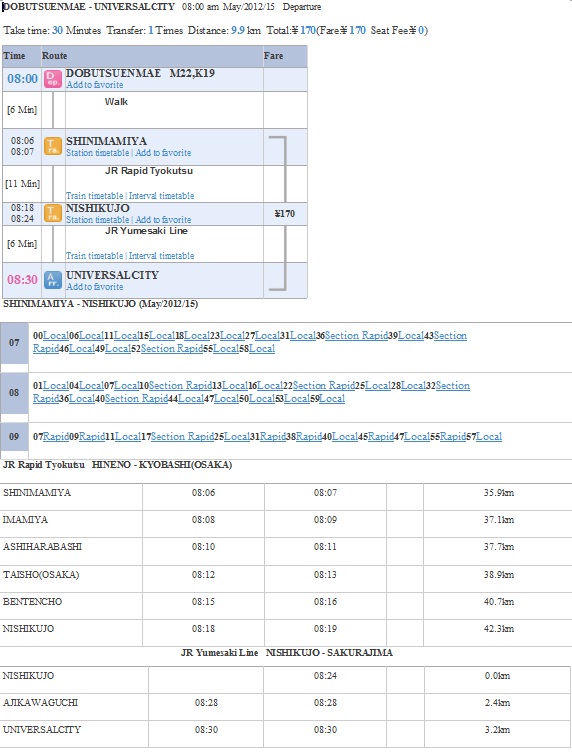
Task: Open the 08:59 Local train link
Action: (x=332, y=399)
